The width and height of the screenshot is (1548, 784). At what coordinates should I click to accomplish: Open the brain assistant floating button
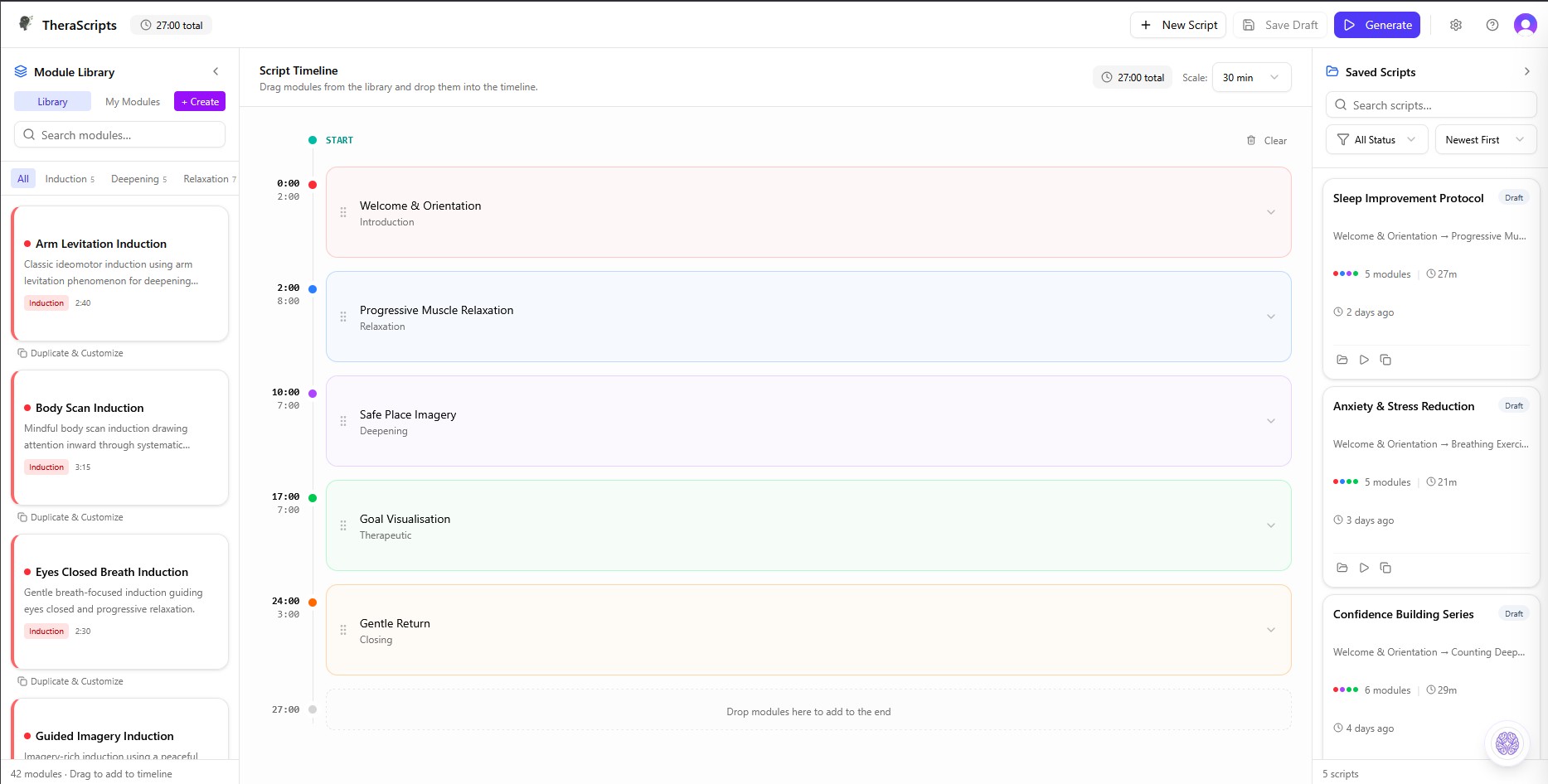(1507, 743)
